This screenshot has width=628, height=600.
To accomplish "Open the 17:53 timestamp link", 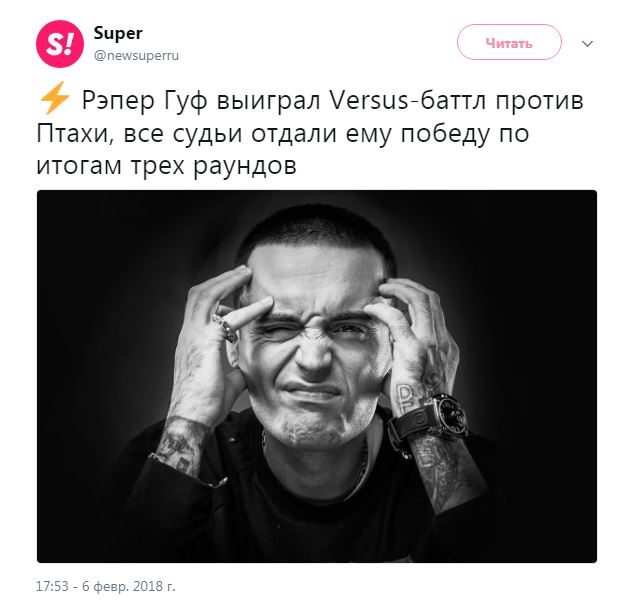I will click(x=52, y=586).
